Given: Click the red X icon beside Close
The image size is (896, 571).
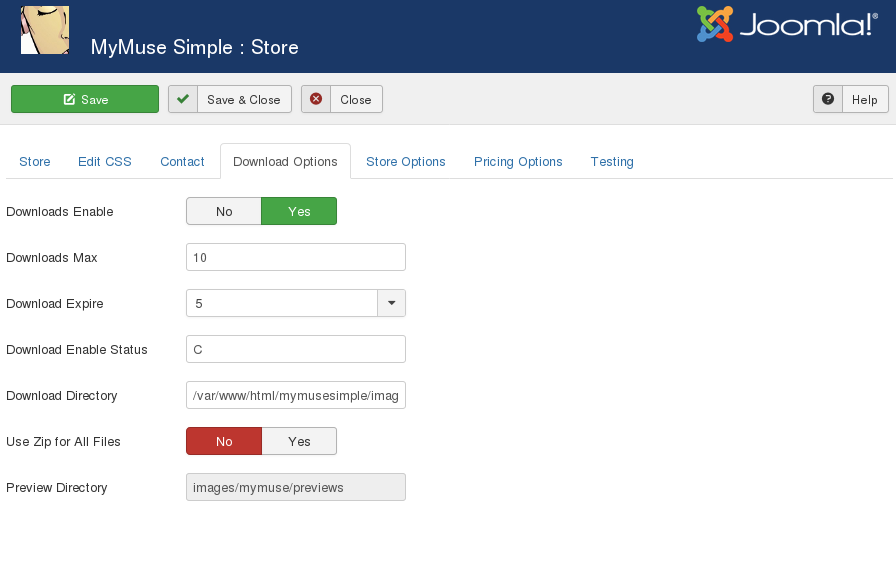Looking at the screenshot, I should 316,99.
